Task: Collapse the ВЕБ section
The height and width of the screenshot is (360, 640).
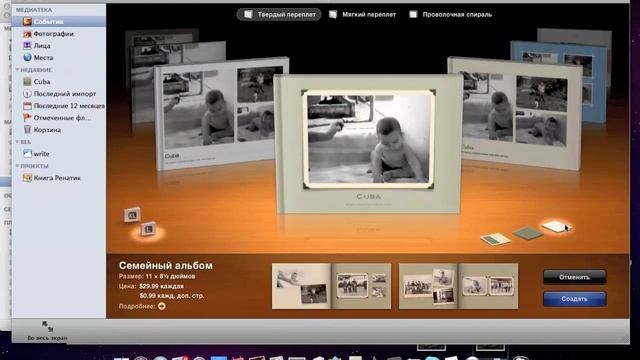Action: click(x=18, y=142)
